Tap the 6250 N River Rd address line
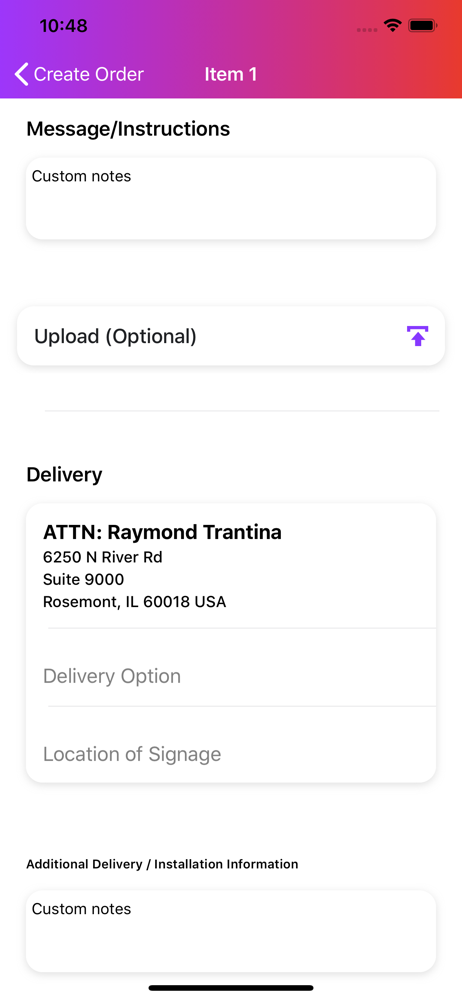This screenshot has width=462, height=1000. coord(103,557)
